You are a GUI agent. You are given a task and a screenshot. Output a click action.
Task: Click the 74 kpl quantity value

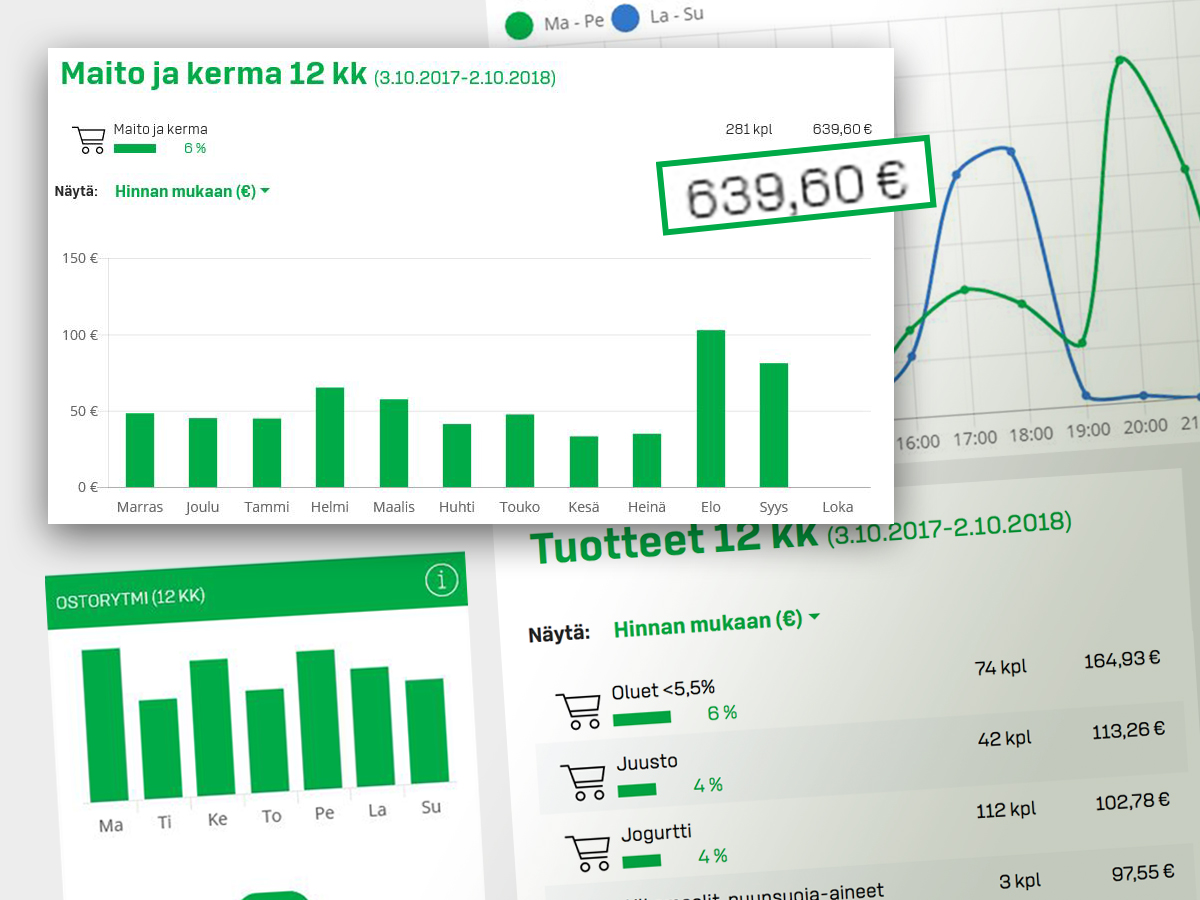1000,667
